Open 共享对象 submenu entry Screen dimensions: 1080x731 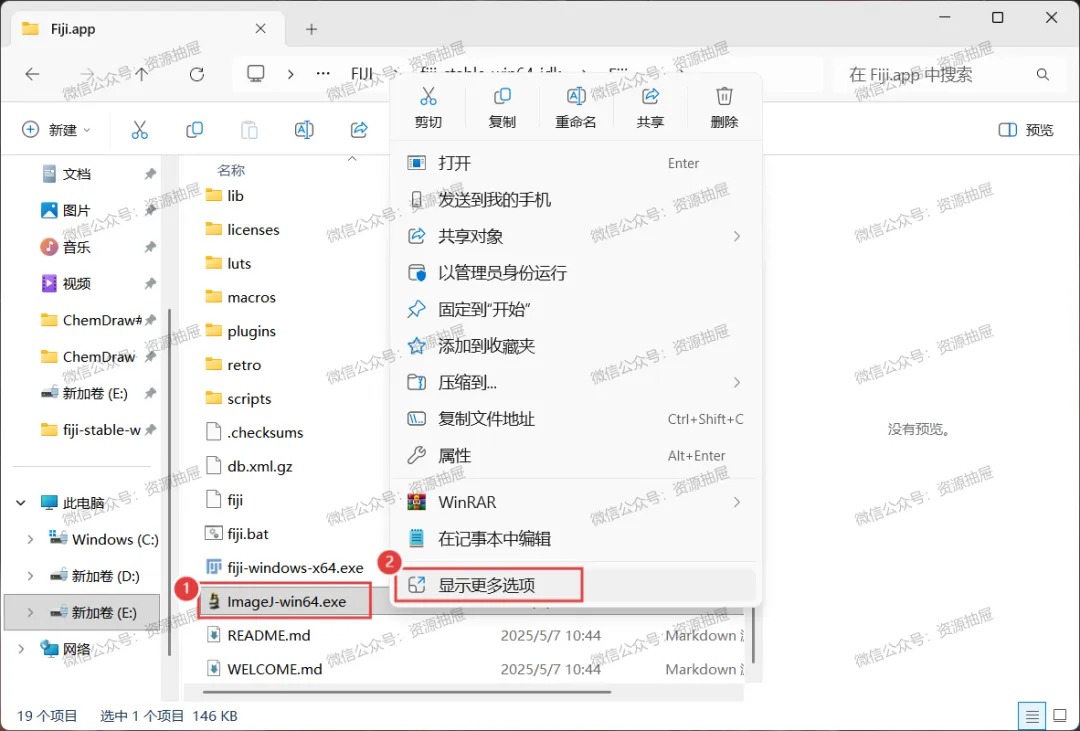pyautogui.click(x=576, y=236)
